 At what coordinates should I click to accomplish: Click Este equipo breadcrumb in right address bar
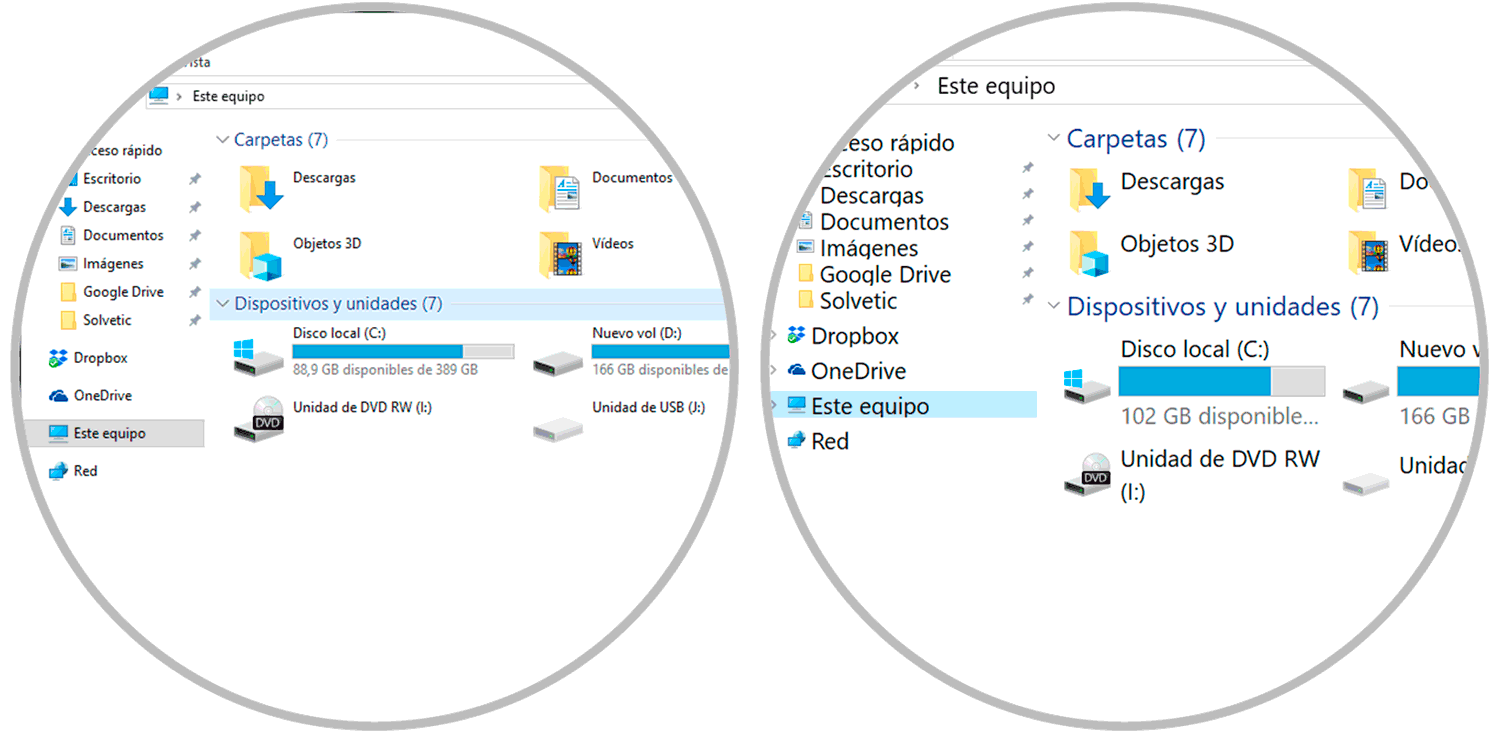[995, 86]
